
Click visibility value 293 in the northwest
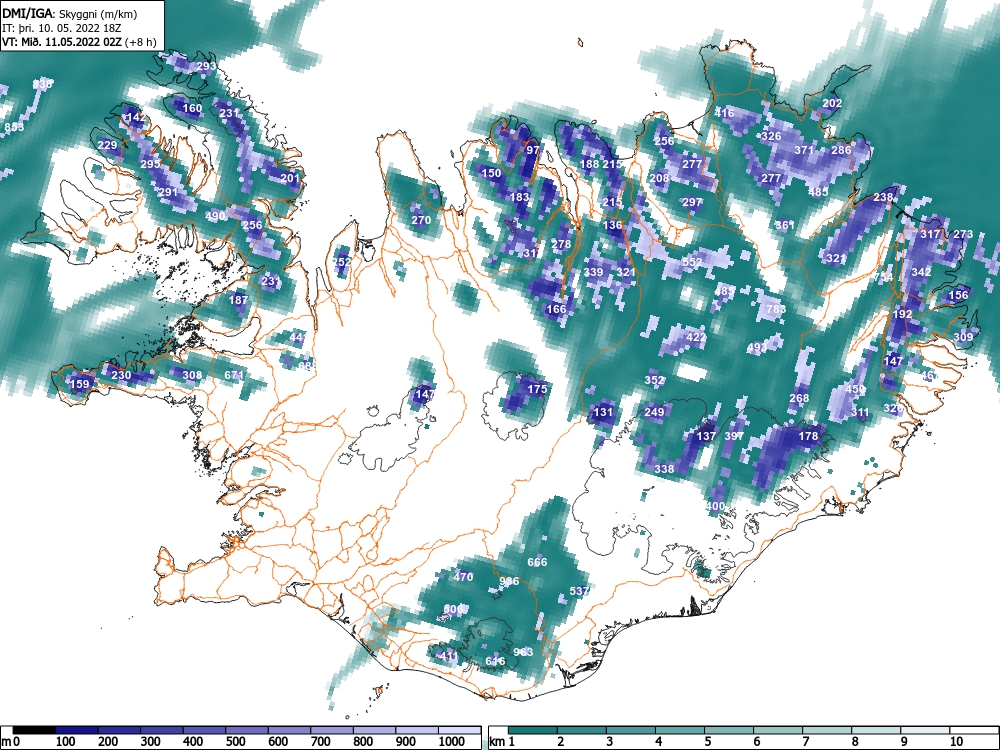[x=206, y=66]
